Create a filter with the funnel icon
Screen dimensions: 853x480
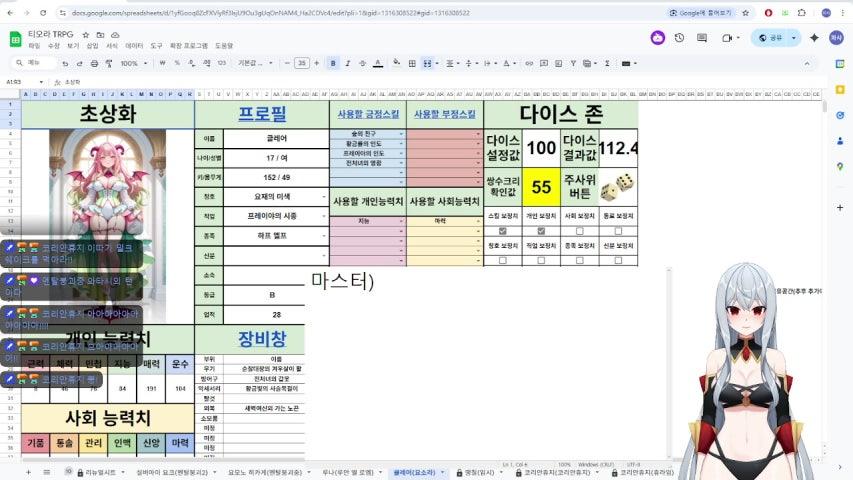point(573,64)
